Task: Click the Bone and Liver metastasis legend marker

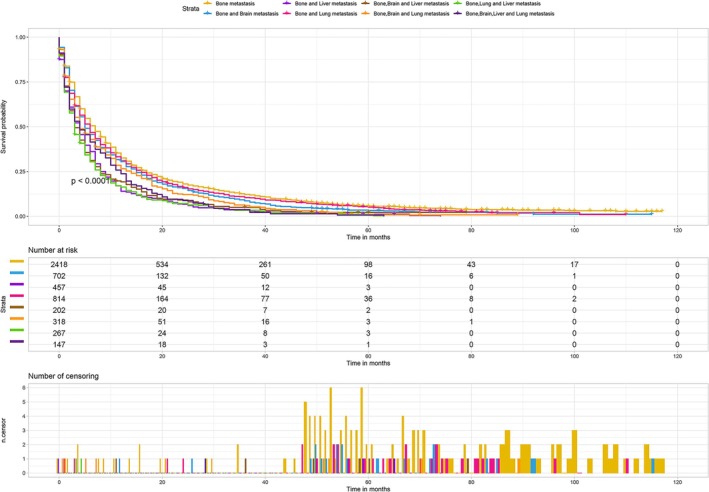Action: click(x=287, y=3)
